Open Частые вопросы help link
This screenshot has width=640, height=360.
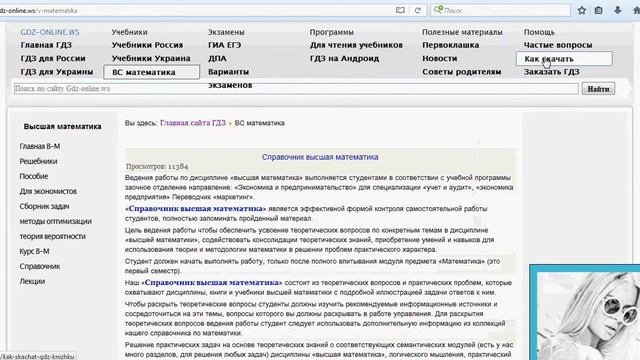(x=558, y=45)
